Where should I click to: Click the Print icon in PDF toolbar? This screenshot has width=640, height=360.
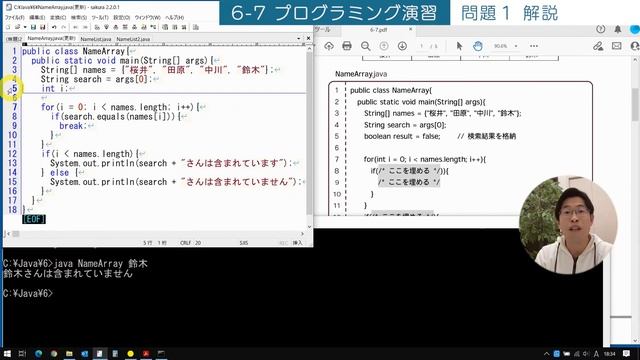(347, 46)
